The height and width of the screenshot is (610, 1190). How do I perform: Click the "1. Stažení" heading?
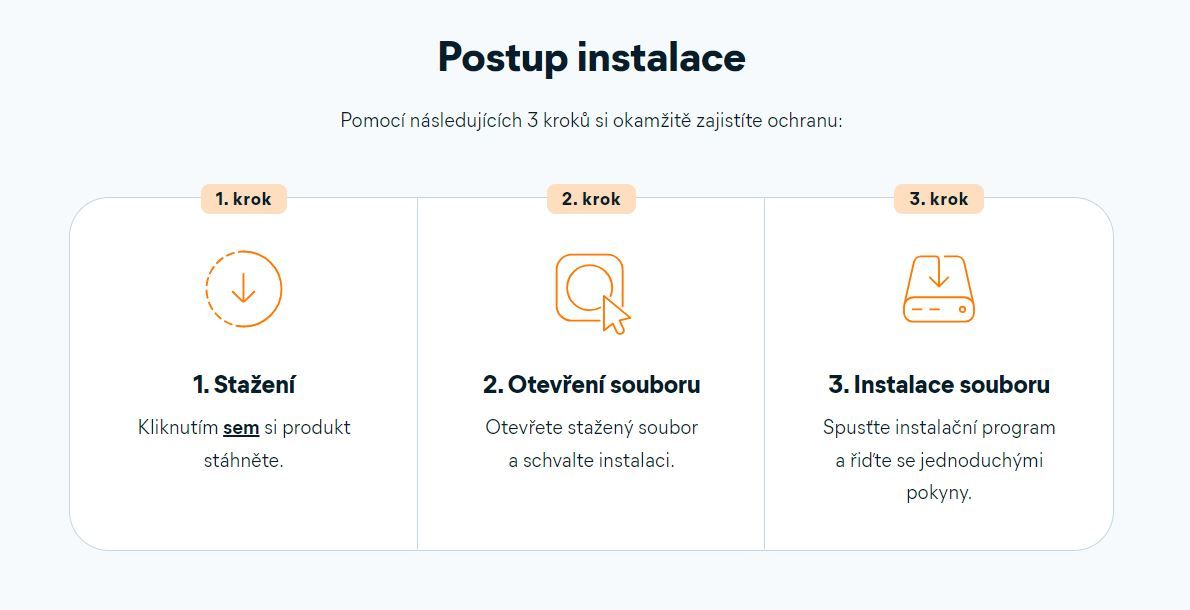tap(244, 385)
